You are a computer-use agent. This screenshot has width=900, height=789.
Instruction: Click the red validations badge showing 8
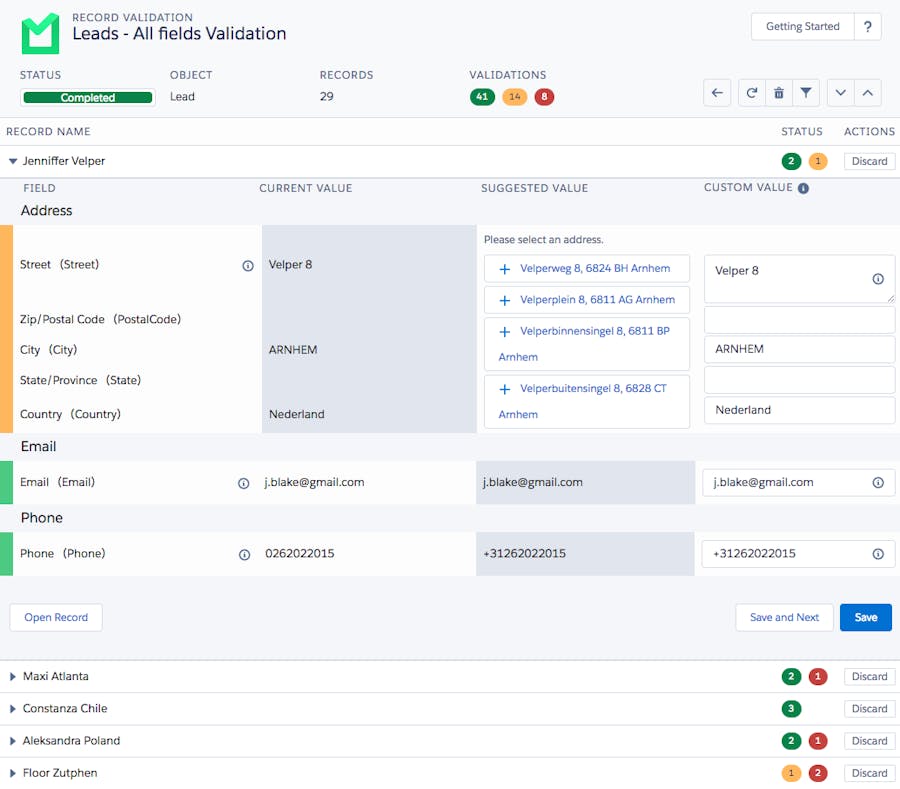544,97
